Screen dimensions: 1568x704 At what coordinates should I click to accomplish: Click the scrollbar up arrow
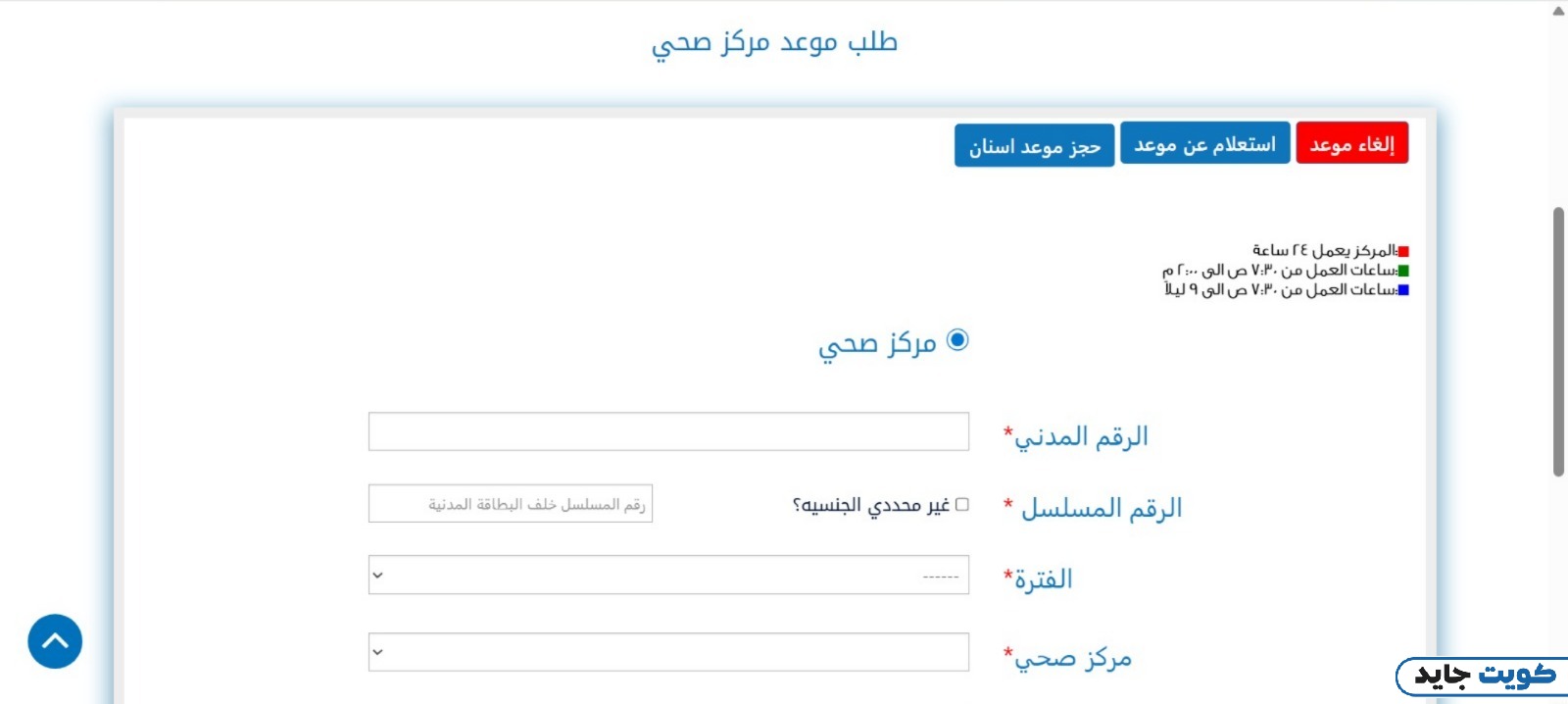(1558, 11)
